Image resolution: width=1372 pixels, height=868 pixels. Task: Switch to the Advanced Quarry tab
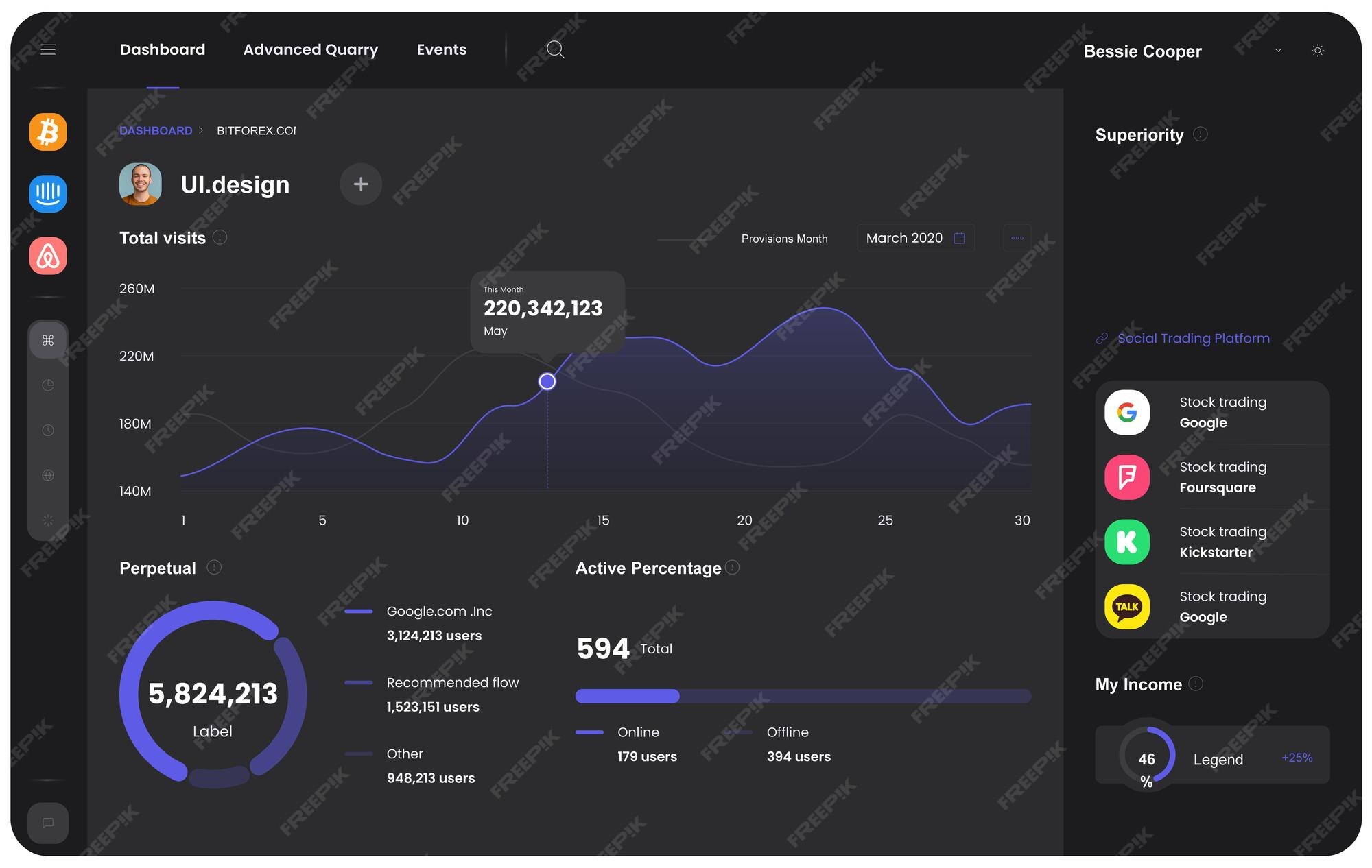click(x=310, y=49)
